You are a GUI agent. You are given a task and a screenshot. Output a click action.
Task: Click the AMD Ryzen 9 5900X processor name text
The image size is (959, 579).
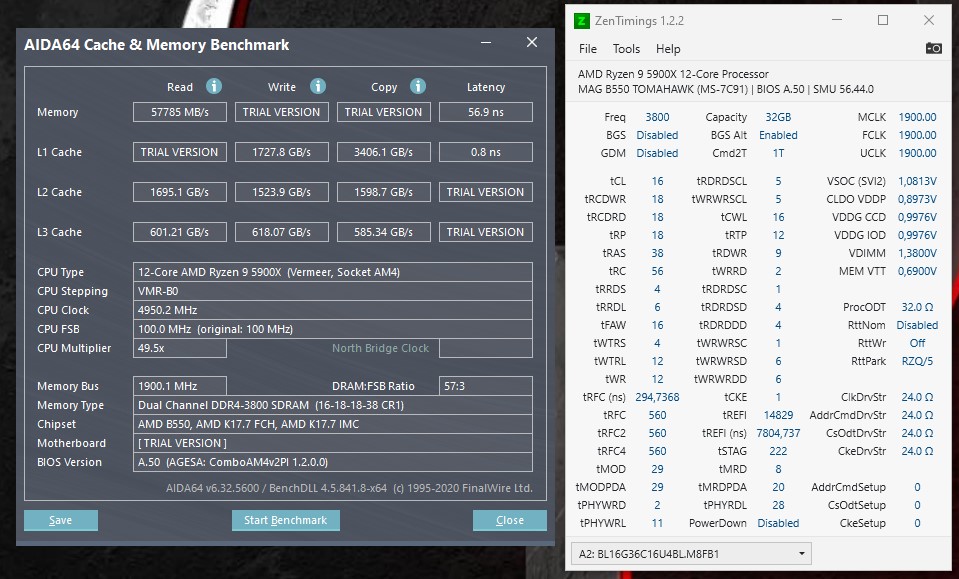pos(673,74)
